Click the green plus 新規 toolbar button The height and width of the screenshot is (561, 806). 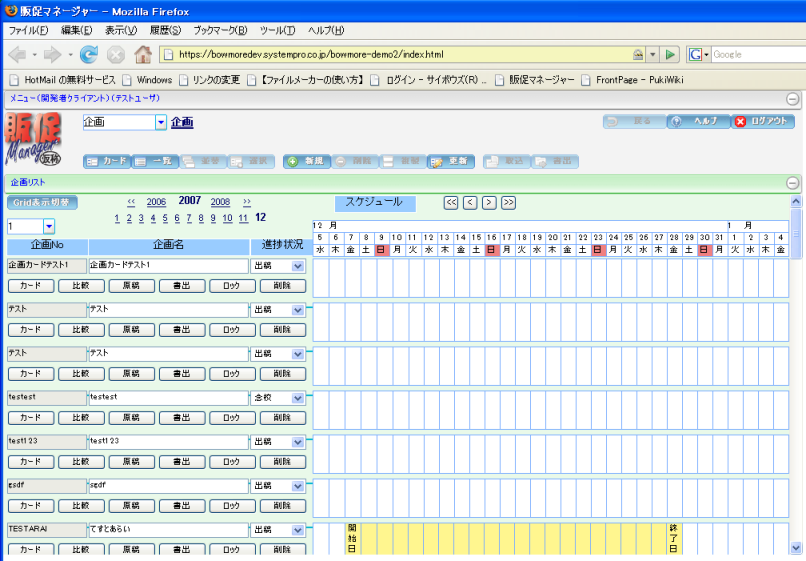tap(307, 161)
